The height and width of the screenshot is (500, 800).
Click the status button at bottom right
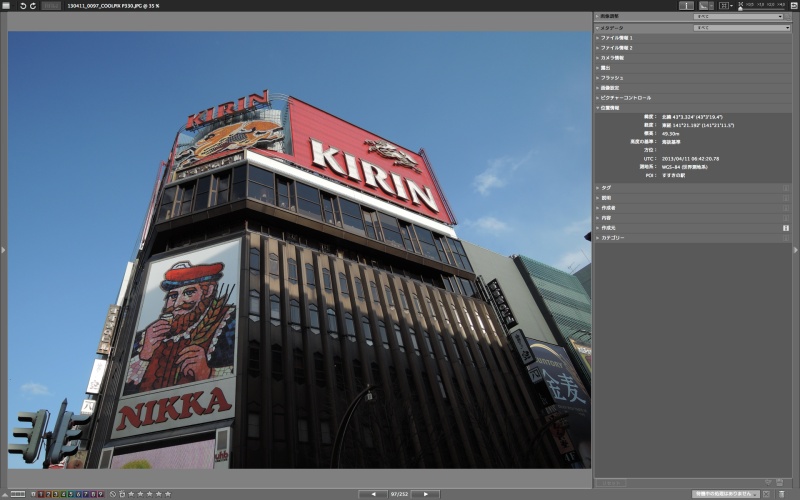point(726,494)
